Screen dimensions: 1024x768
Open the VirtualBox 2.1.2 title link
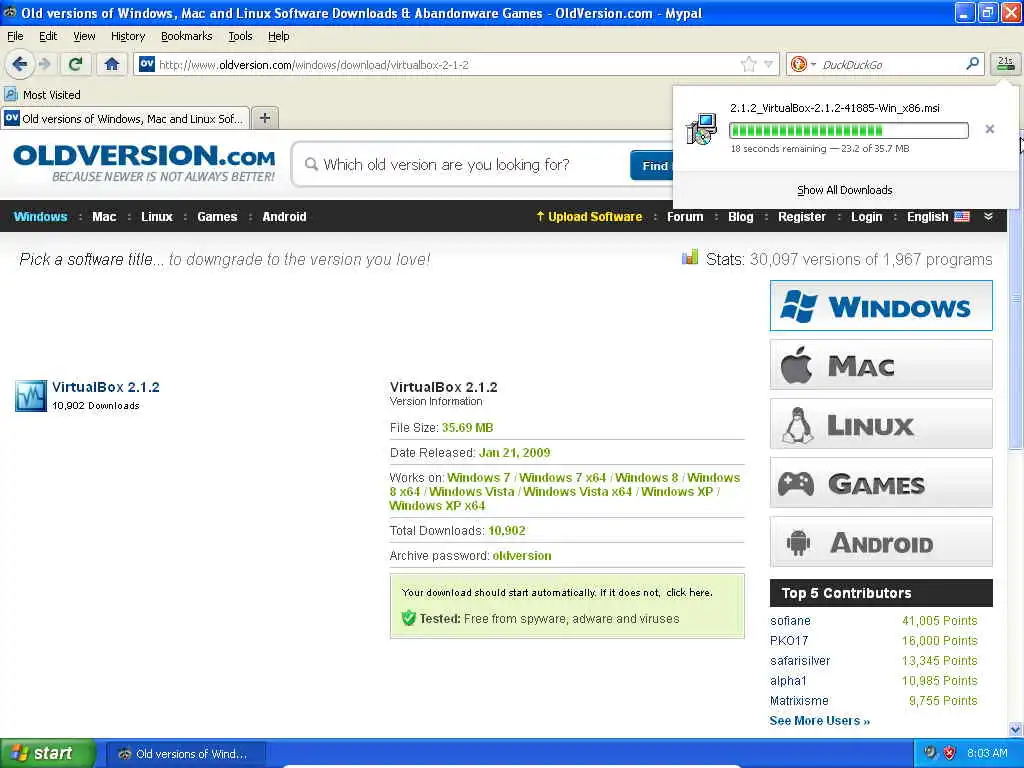pyautogui.click(x=106, y=387)
